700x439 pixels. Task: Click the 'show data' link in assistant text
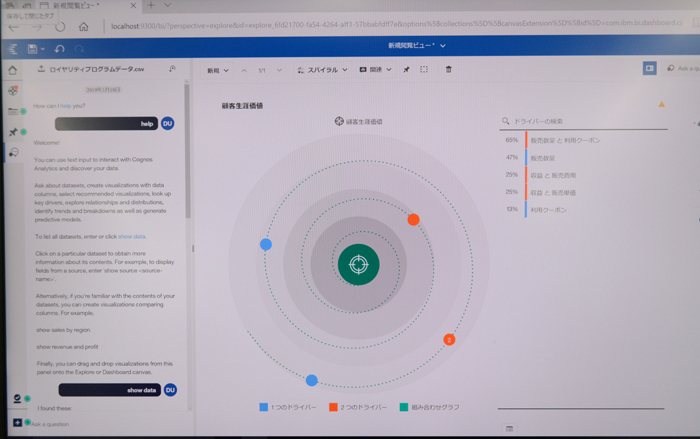point(132,236)
